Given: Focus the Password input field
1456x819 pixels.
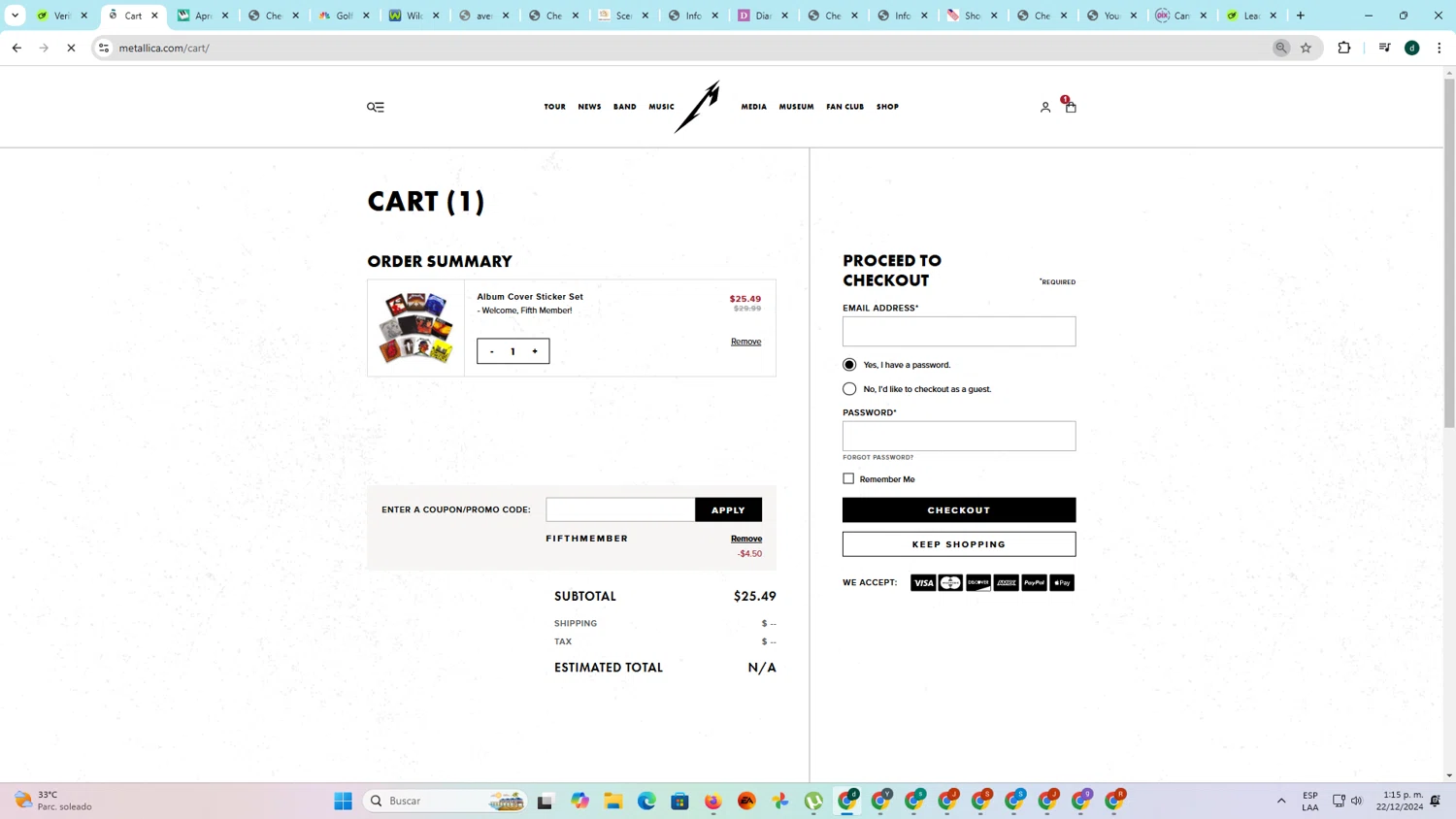Looking at the screenshot, I should [959, 436].
